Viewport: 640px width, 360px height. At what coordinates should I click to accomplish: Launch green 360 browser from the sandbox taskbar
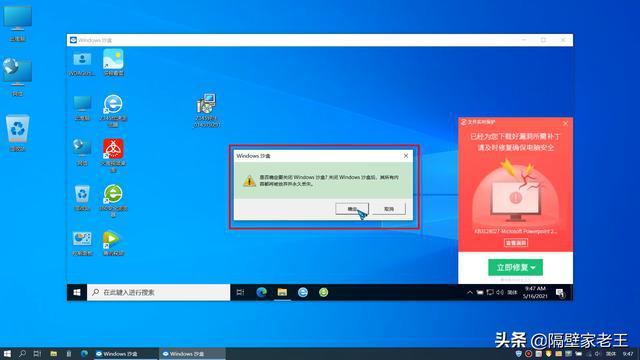tap(324, 292)
